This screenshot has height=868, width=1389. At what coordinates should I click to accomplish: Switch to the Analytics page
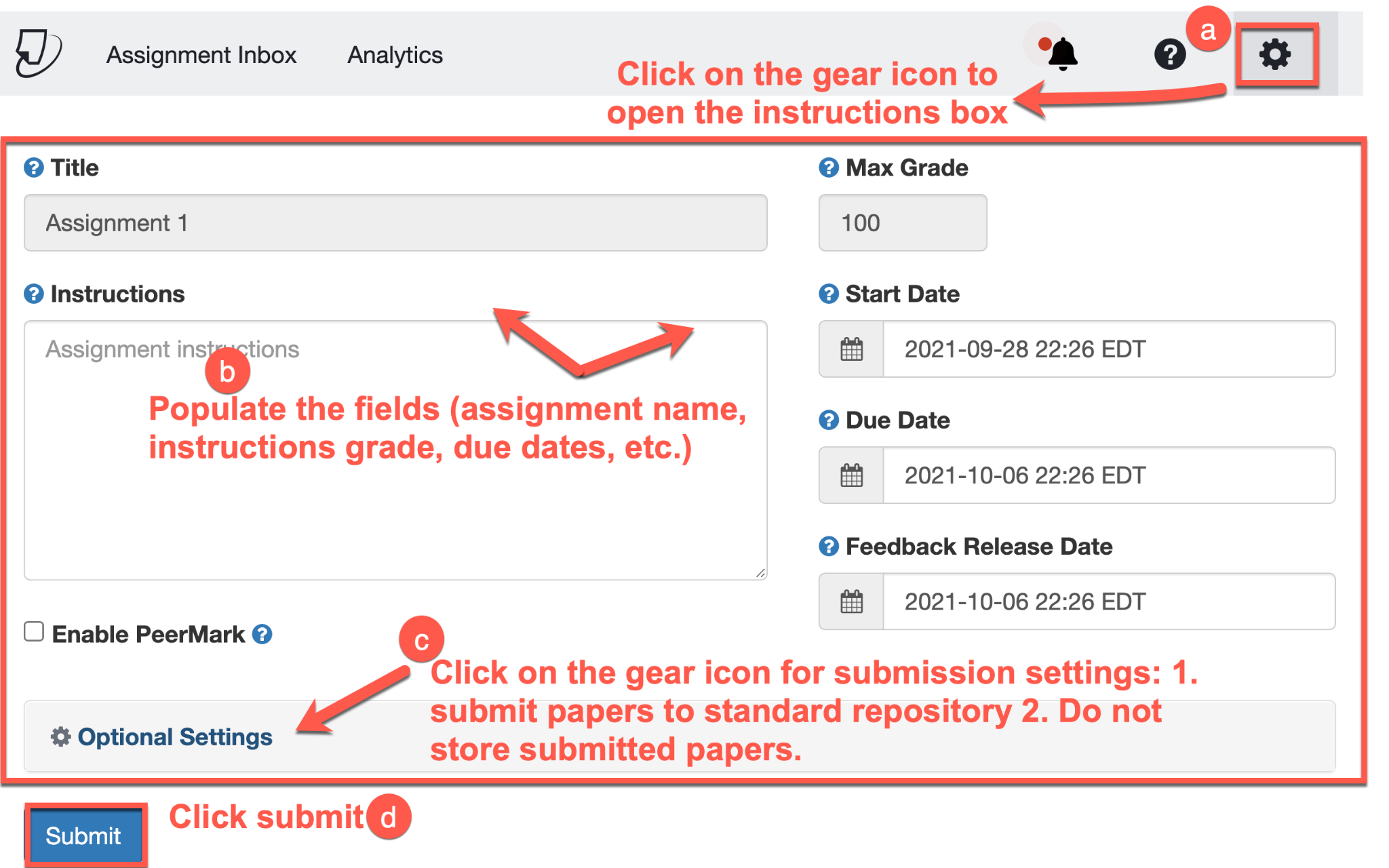[395, 55]
